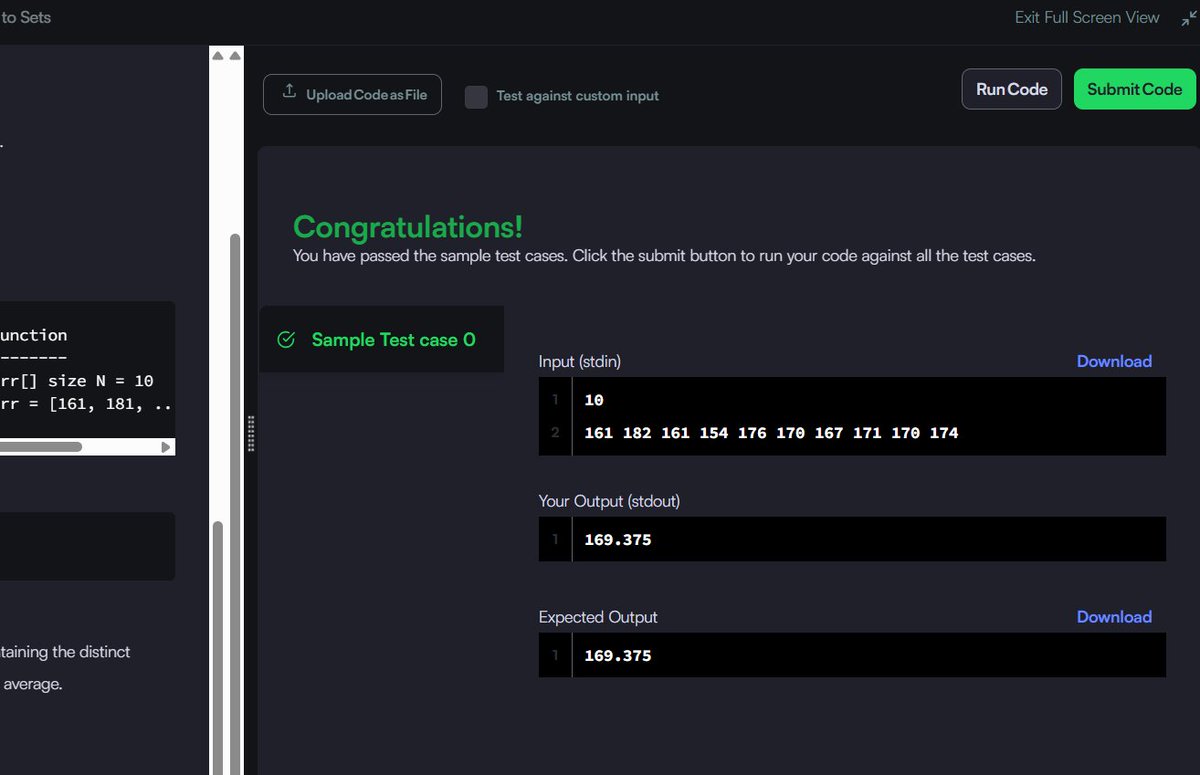Viewport: 1200px width, 775px height.
Task: Click the Upload Code as File button
Action: [352, 94]
